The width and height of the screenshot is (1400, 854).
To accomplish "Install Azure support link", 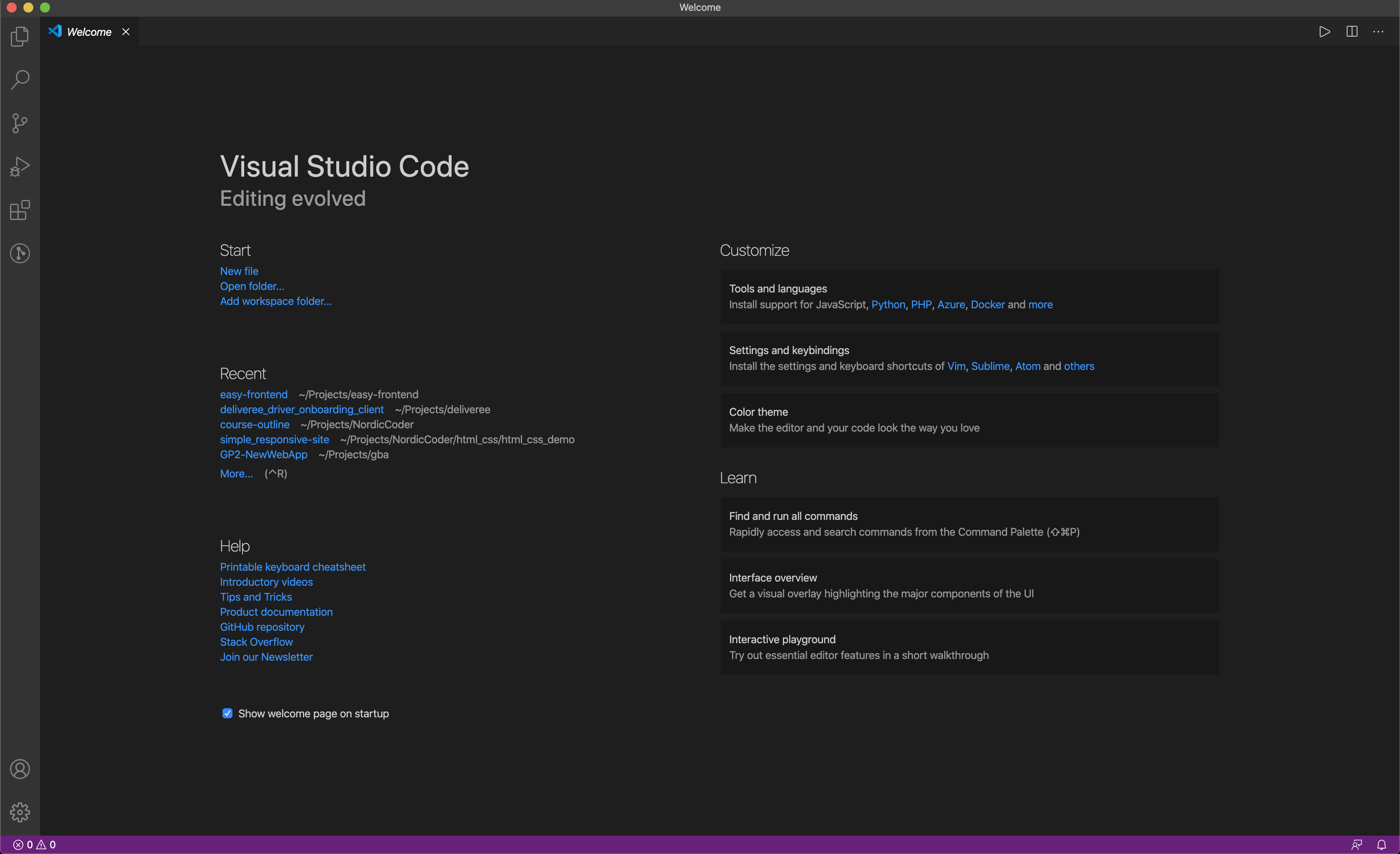I will click(951, 305).
